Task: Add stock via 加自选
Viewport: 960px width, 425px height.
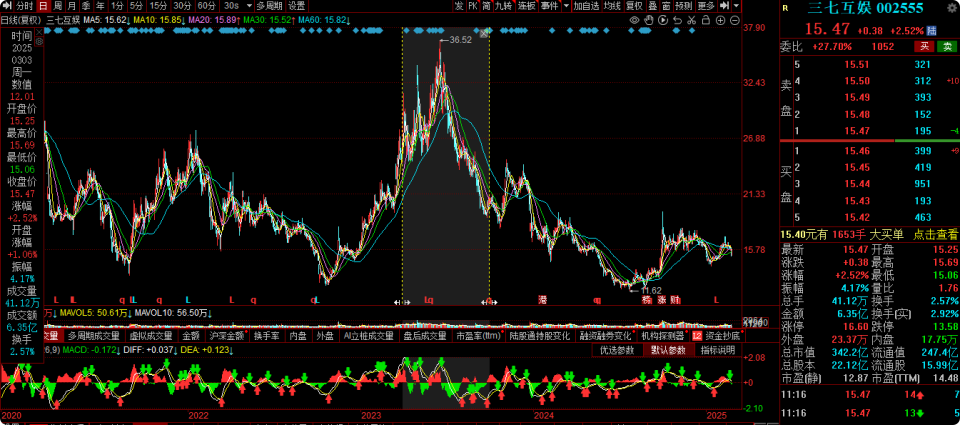Action: pos(587,6)
